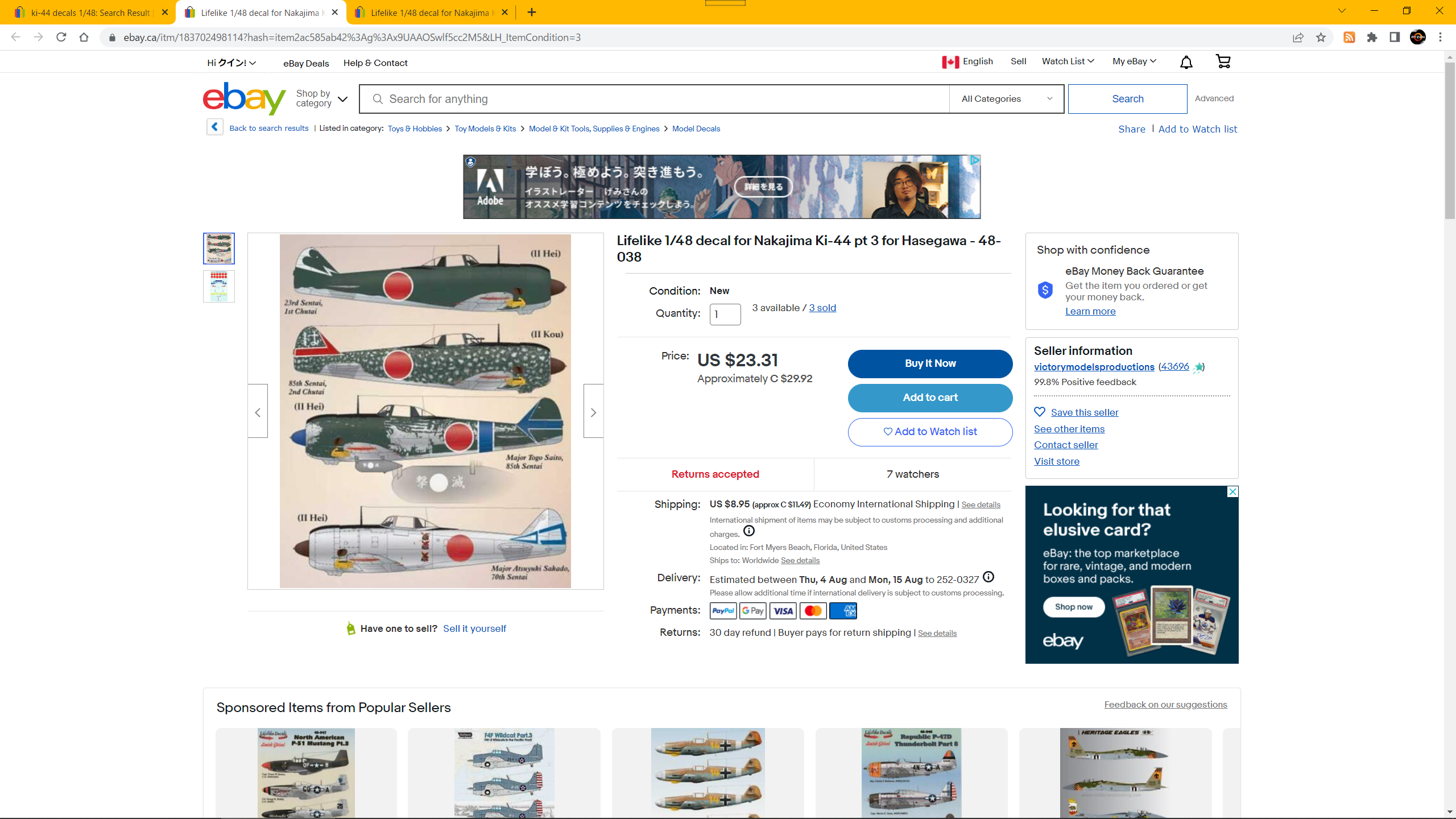Click Back to search results
Image resolution: width=1456 pixels, height=819 pixels.
[x=269, y=129]
